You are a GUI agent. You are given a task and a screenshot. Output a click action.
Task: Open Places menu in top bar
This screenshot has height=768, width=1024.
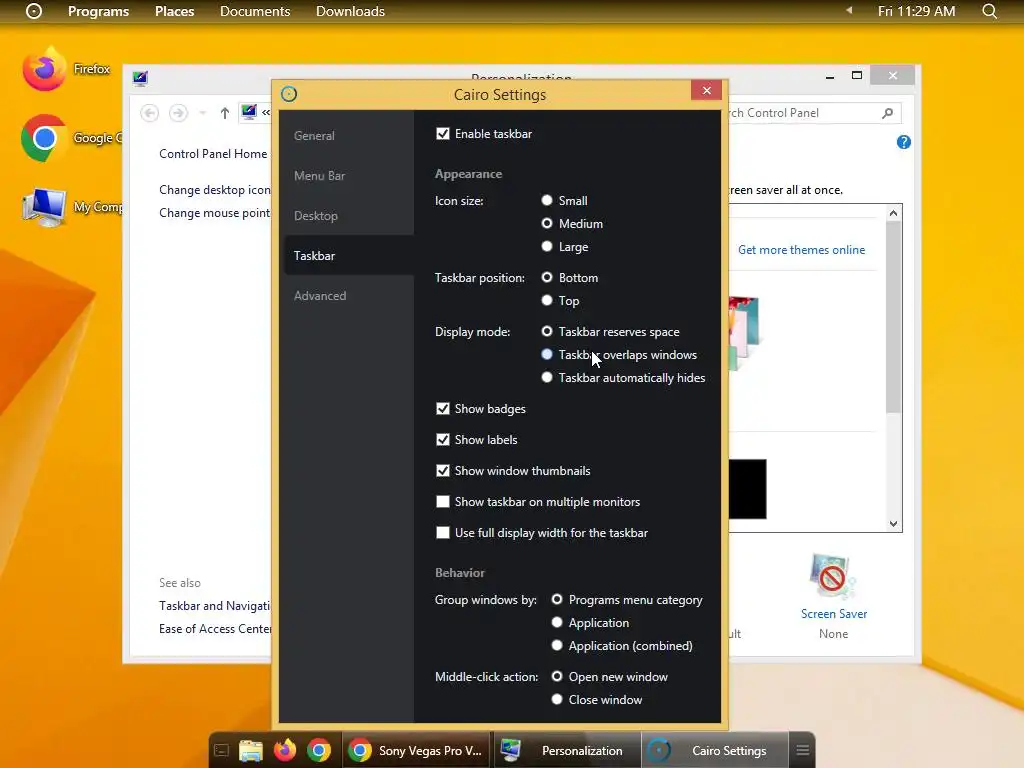(174, 11)
